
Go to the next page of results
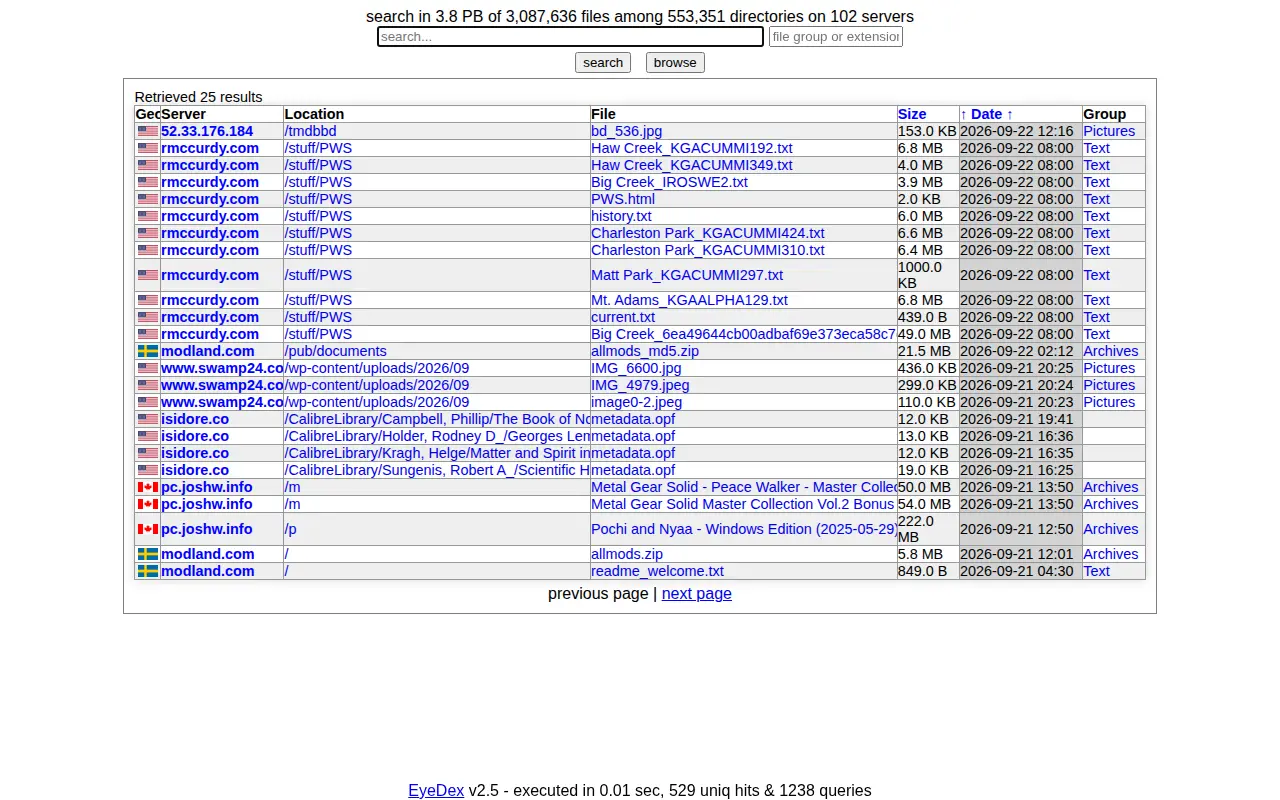click(x=697, y=594)
